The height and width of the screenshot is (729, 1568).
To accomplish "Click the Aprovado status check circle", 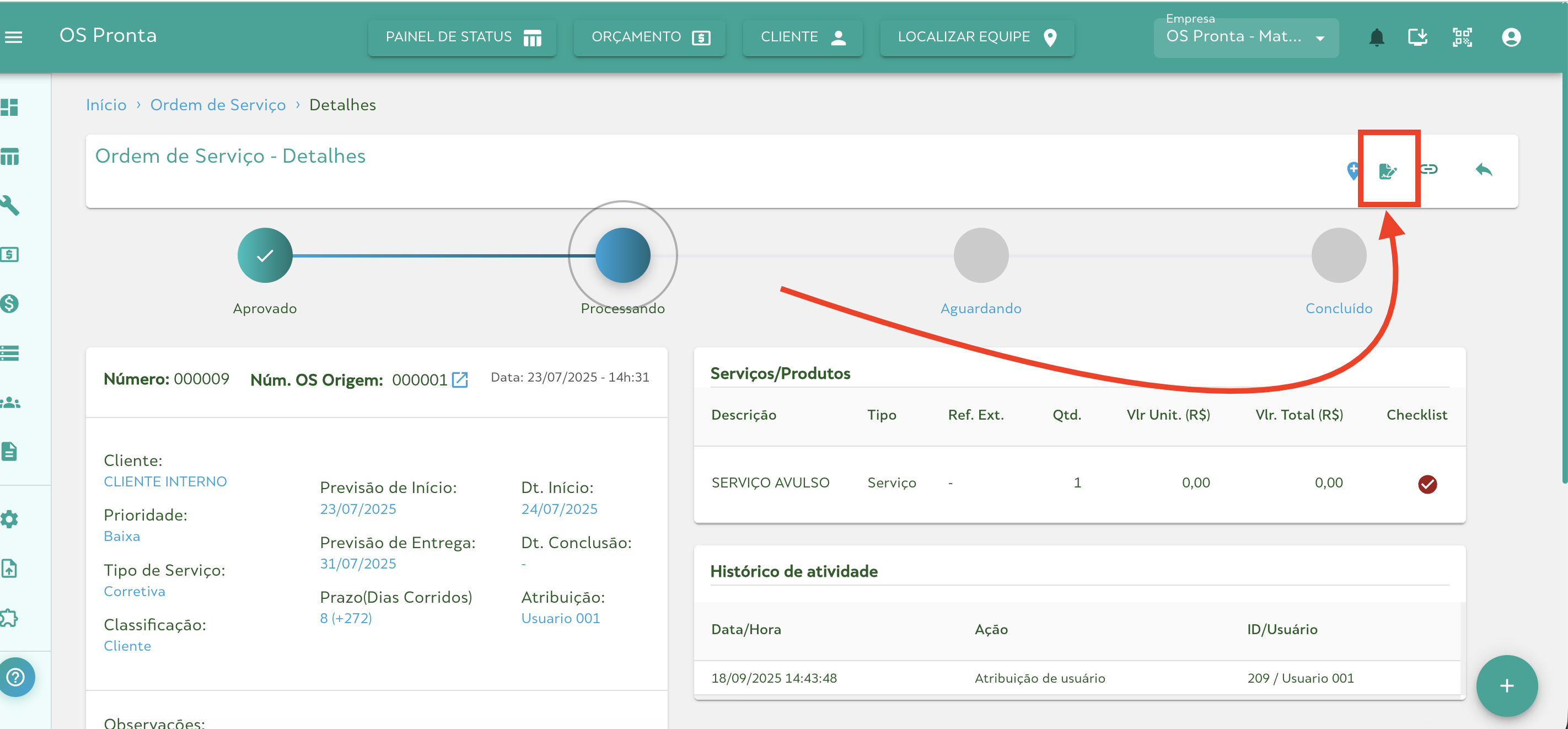I will (x=264, y=255).
